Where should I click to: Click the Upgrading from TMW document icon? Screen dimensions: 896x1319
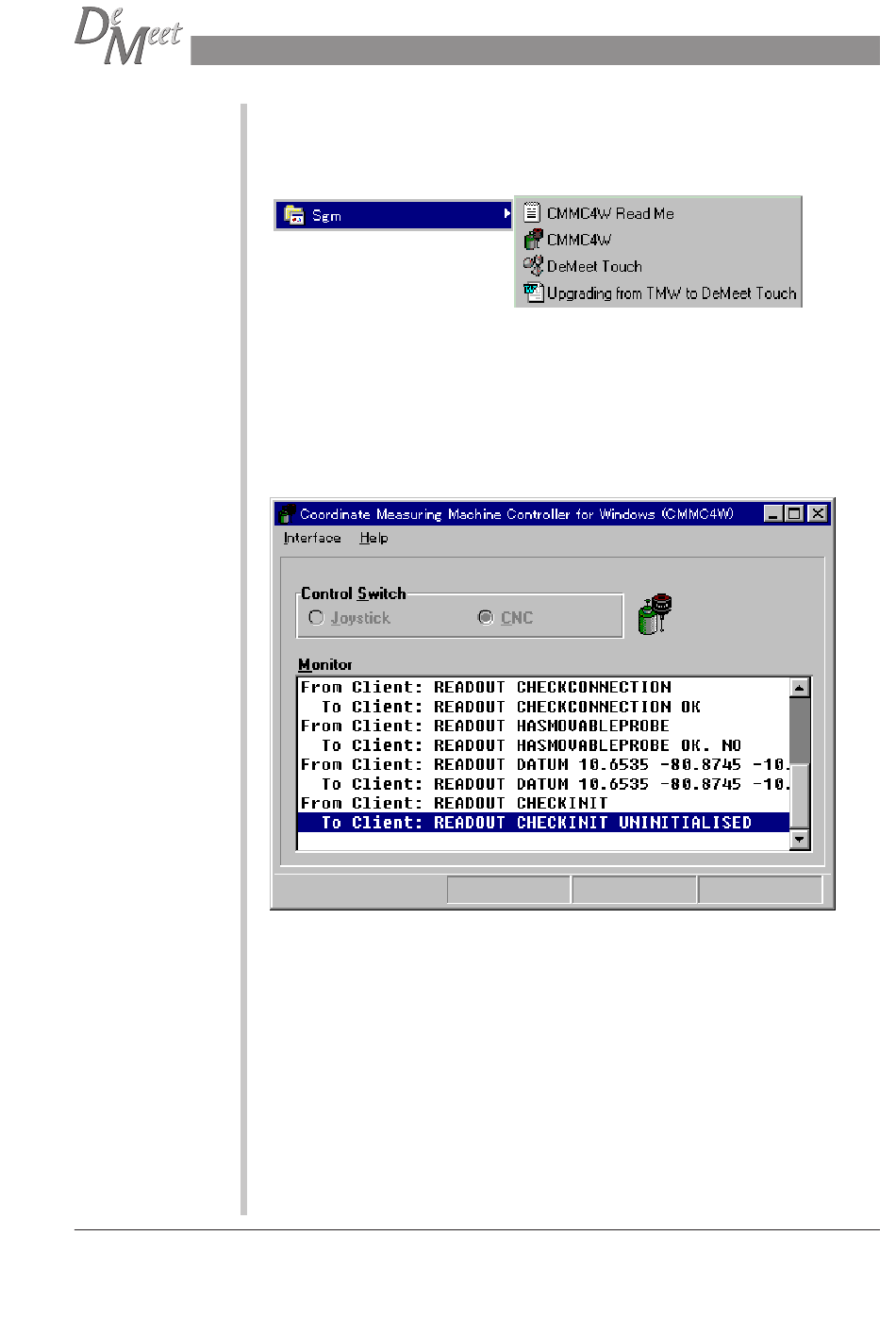tap(534, 292)
